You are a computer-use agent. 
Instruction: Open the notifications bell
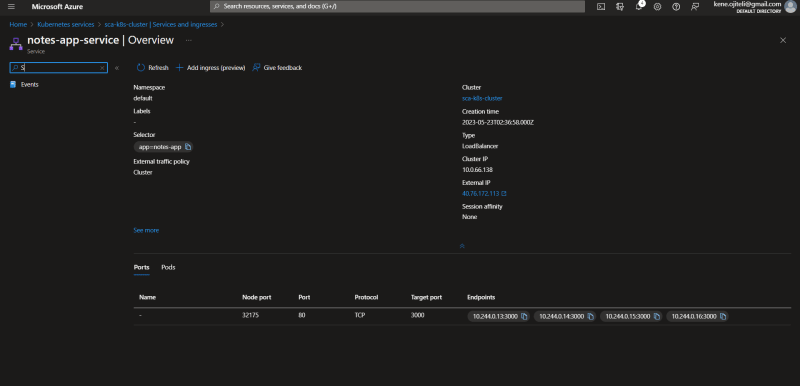639,7
